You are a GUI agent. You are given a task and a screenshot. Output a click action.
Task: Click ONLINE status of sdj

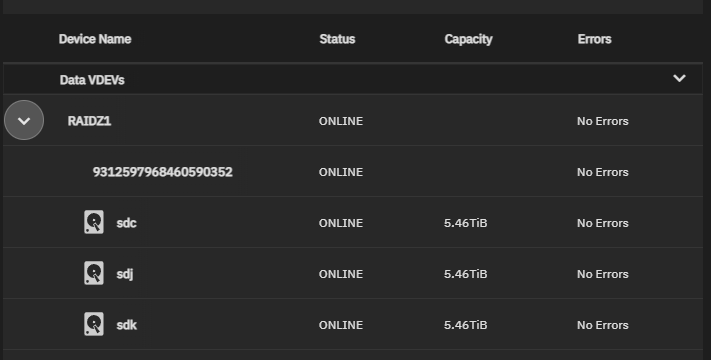coord(341,274)
